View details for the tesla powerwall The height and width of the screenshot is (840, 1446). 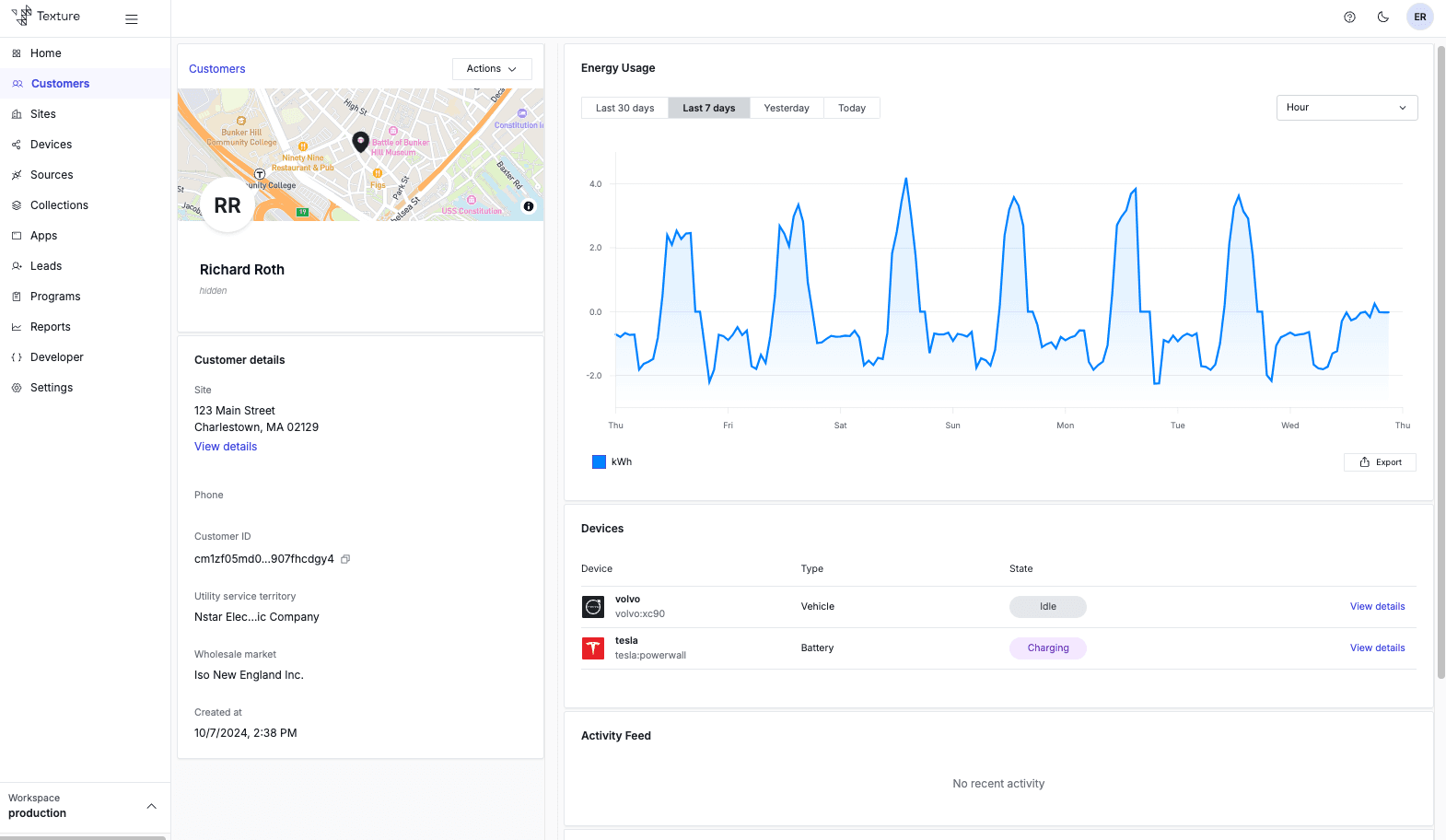tap(1377, 648)
